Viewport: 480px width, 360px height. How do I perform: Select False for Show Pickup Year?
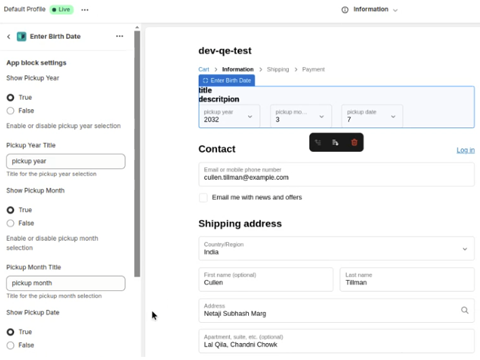point(10,111)
